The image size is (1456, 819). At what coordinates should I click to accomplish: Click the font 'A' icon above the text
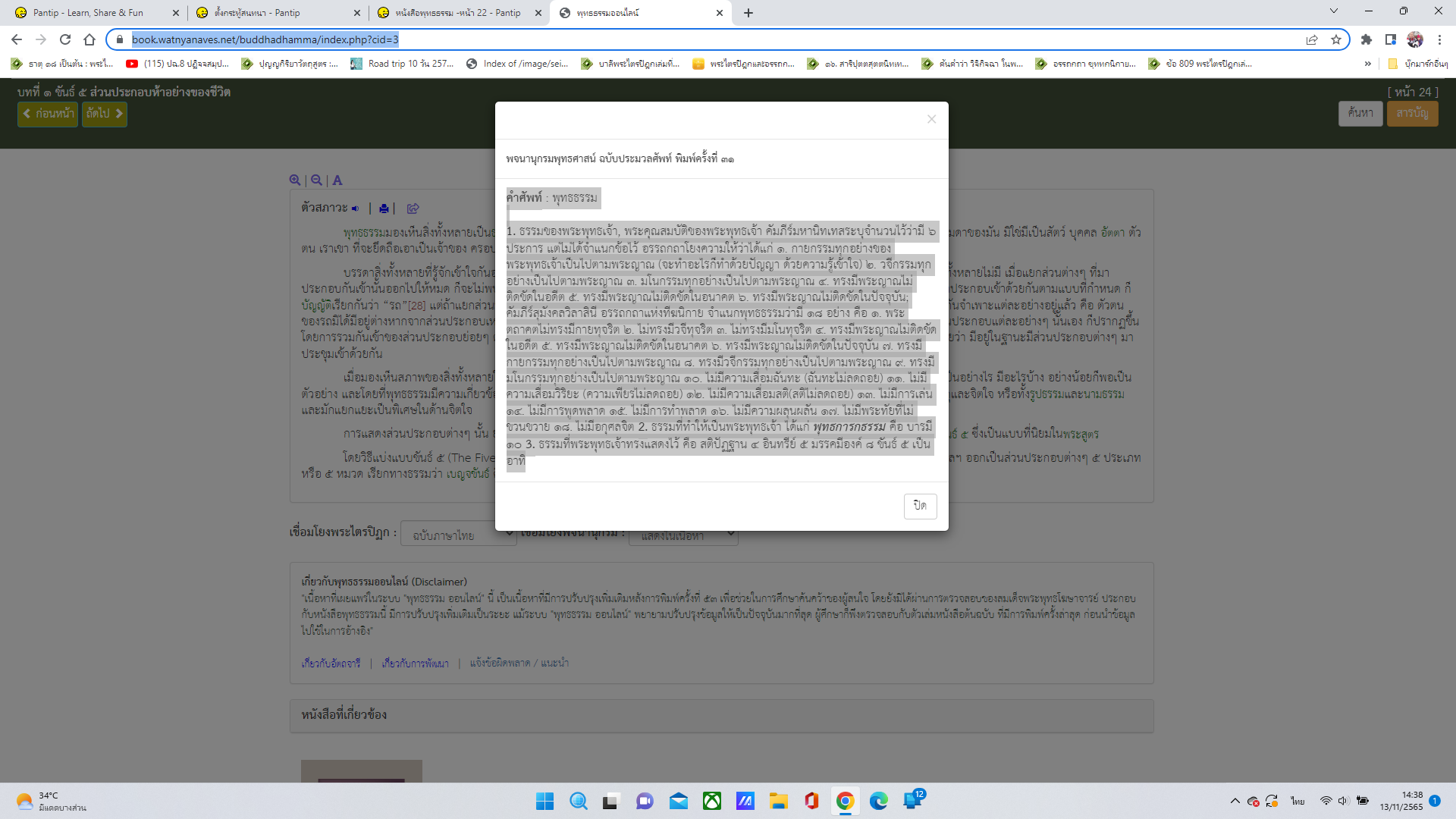337,180
